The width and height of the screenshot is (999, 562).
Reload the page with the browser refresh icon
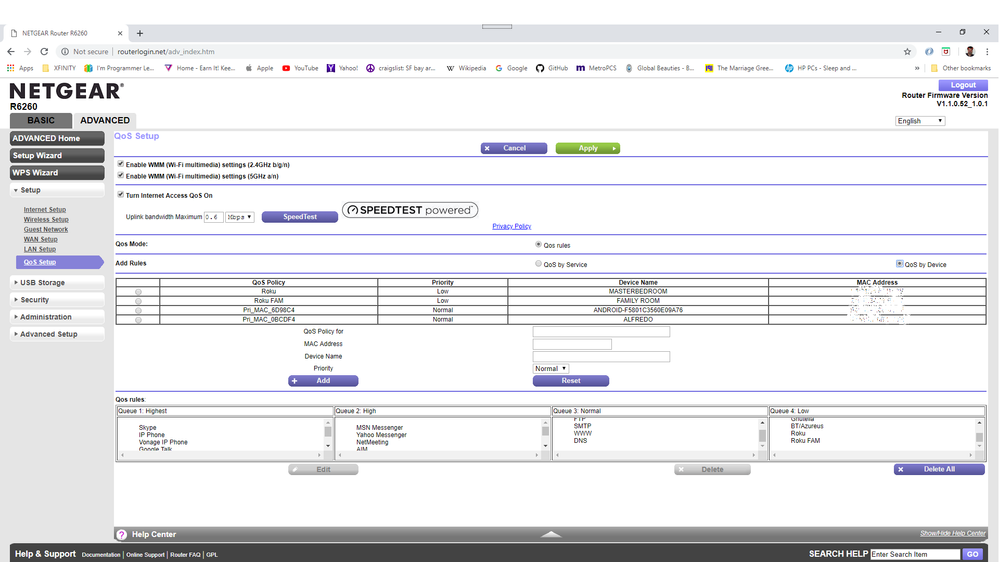coord(44,51)
